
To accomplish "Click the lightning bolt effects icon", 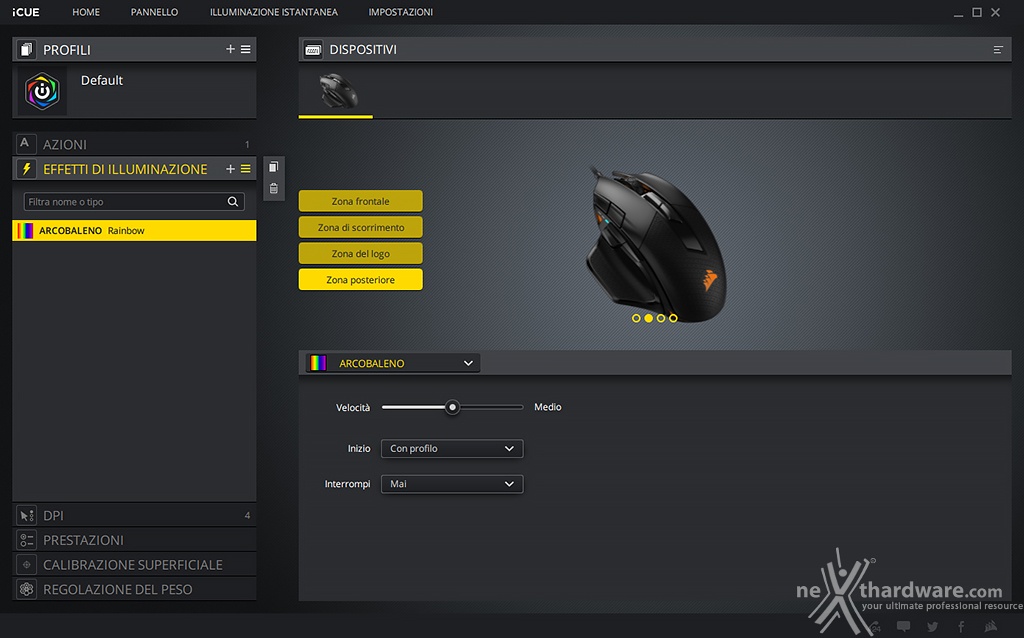I will (26, 169).
